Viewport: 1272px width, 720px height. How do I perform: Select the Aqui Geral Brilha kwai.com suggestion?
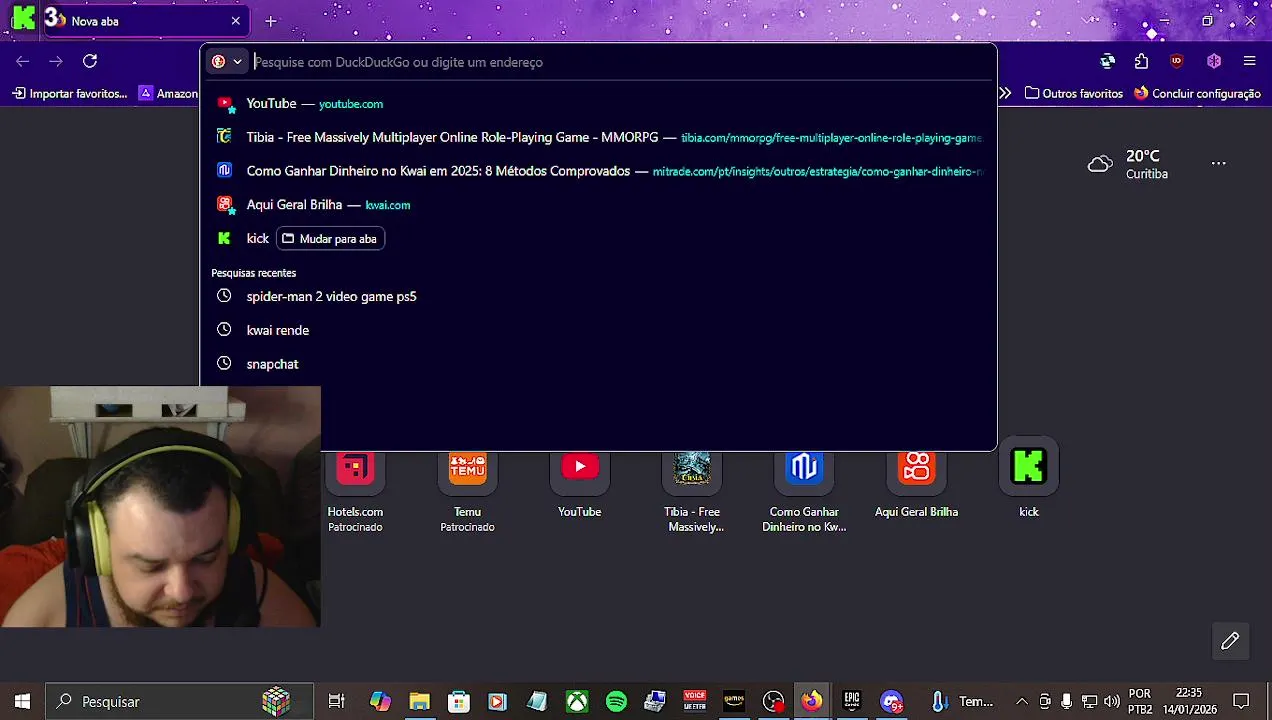(598, 205)
